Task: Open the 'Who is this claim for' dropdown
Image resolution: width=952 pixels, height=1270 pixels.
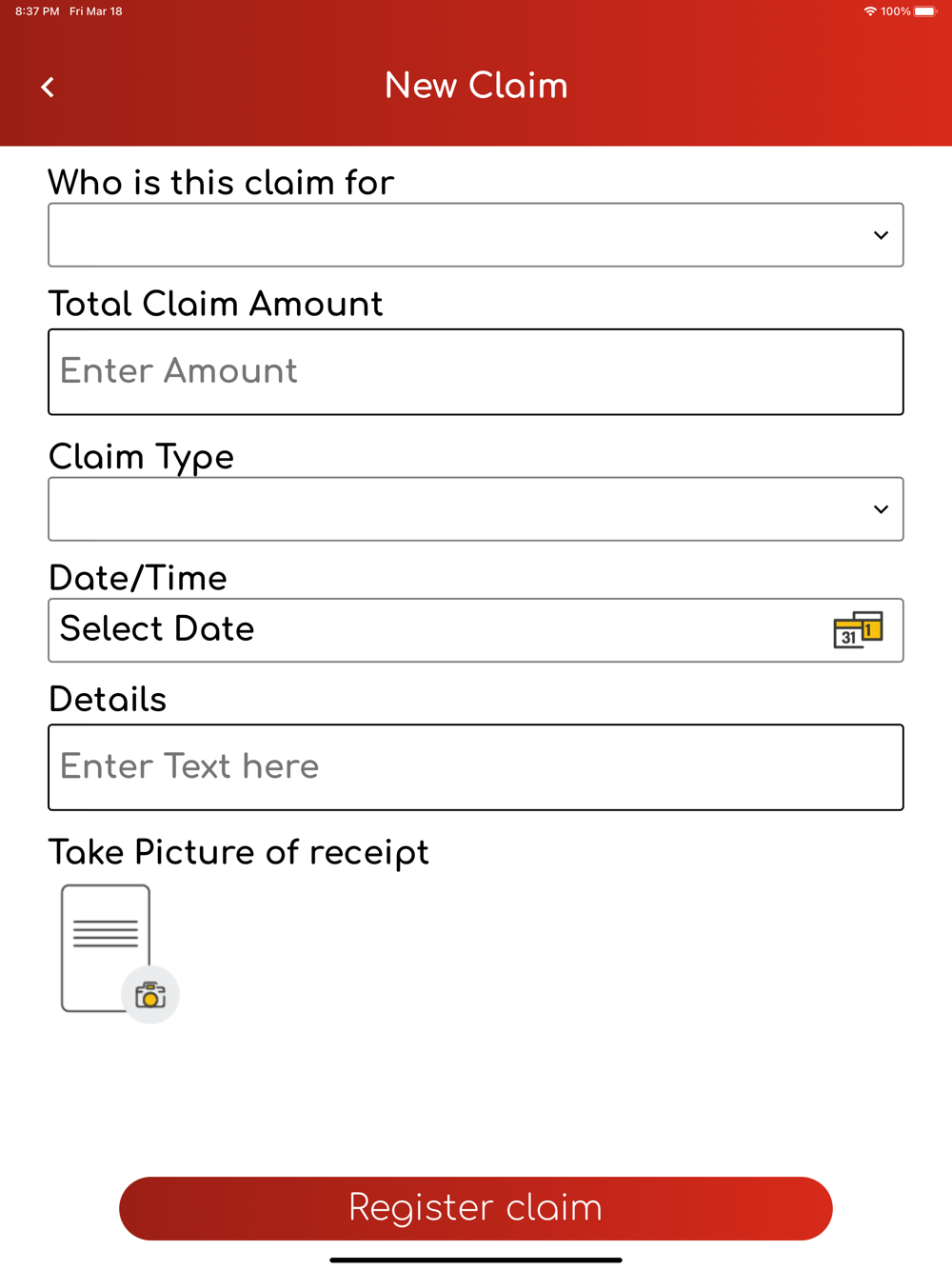Action: pyautogui.click(x=476, y=235)
